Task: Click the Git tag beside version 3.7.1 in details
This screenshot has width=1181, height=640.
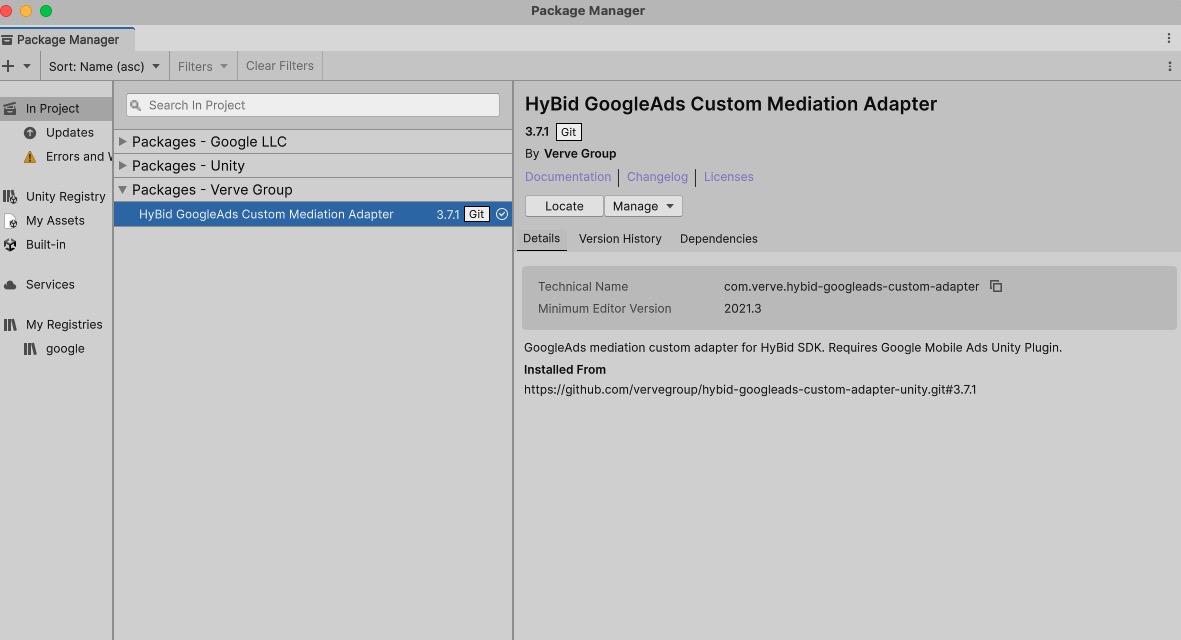Action: (569, 132)
